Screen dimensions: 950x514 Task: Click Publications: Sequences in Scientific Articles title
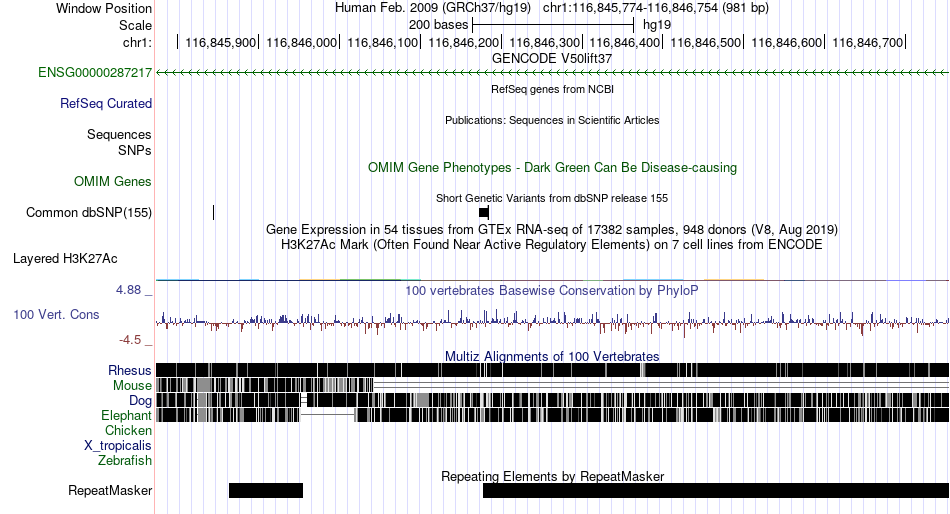pyautogui.click(x=552, y=120)
